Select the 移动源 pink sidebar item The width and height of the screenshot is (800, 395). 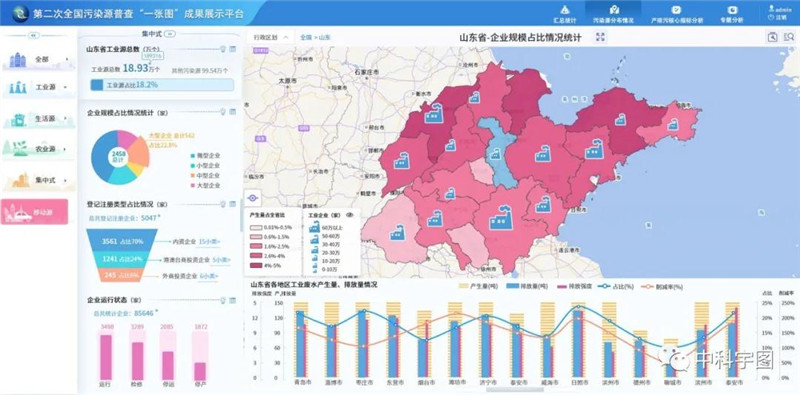click(34, 211)
